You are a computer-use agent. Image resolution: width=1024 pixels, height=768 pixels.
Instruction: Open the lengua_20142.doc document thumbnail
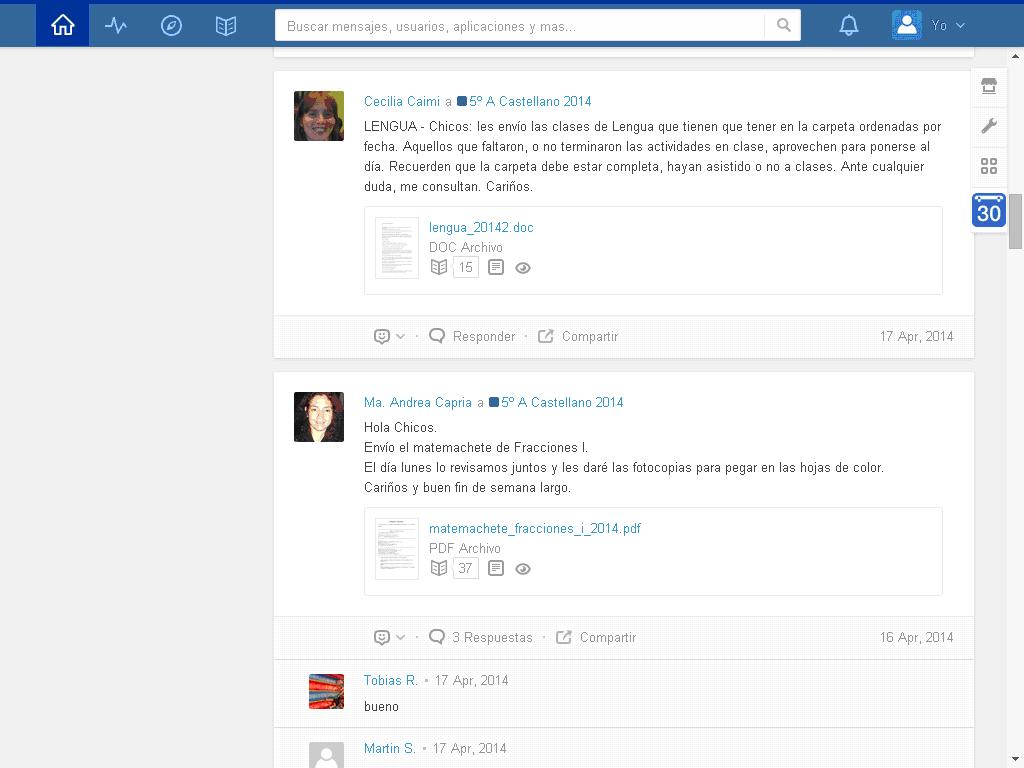pyautogui.click(x=396, y=248)
